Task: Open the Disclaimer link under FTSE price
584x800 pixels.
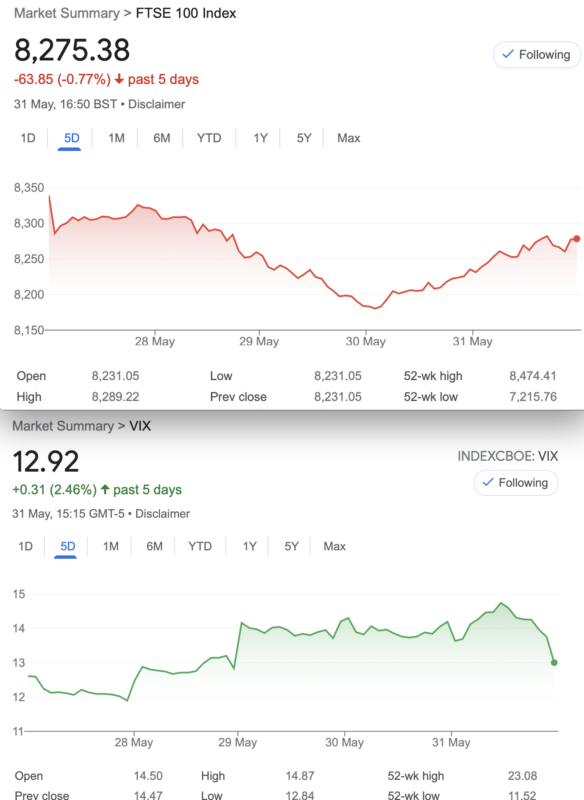Action: pyautogui.click(x=156, y=105)
